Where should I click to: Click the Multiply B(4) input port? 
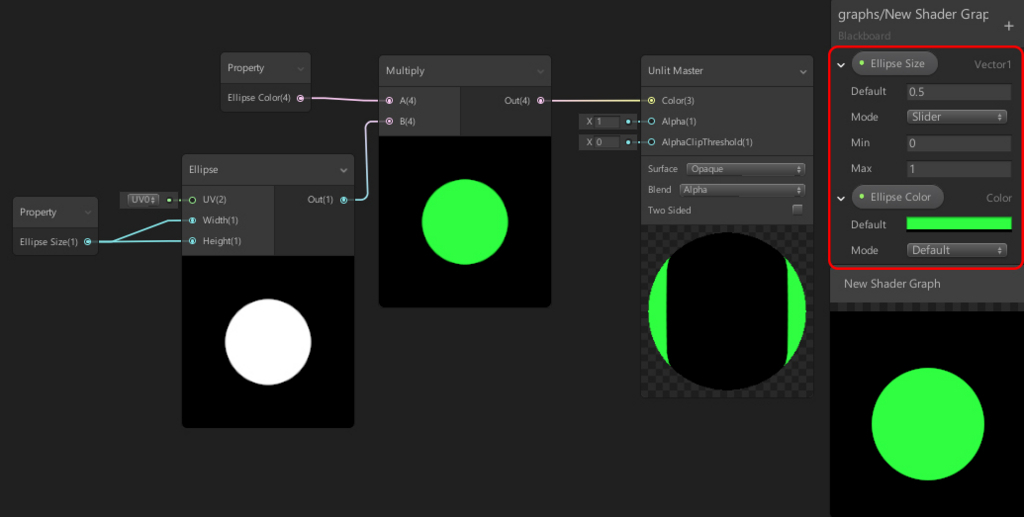point(389,121)
